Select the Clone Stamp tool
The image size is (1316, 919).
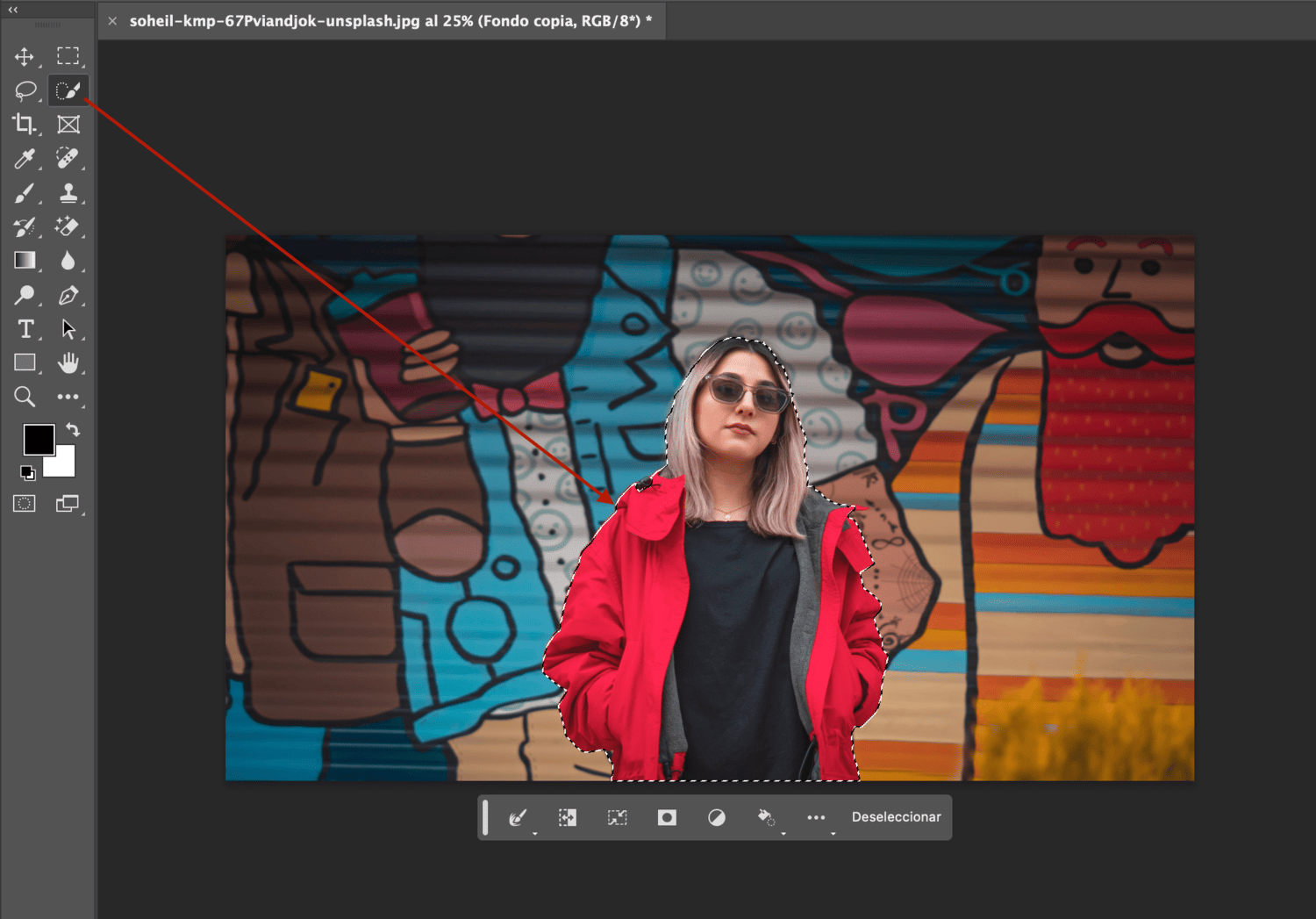(68, 192)
